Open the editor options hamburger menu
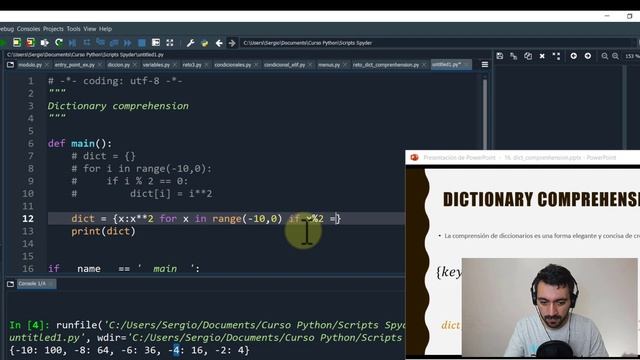Screen dimensions: 640x360 (x=484, y=64)
